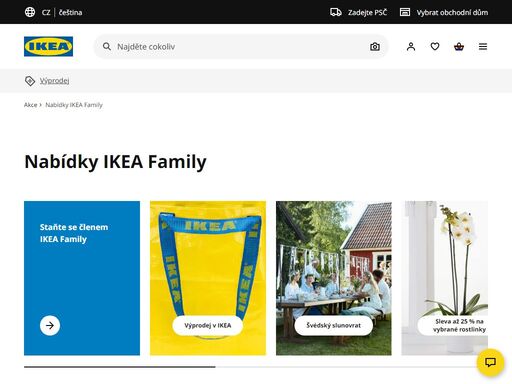The width and height of the screenshot is (512, 384).
Task: Go to Akce breadcrumb
Action: tap(30, 105)
